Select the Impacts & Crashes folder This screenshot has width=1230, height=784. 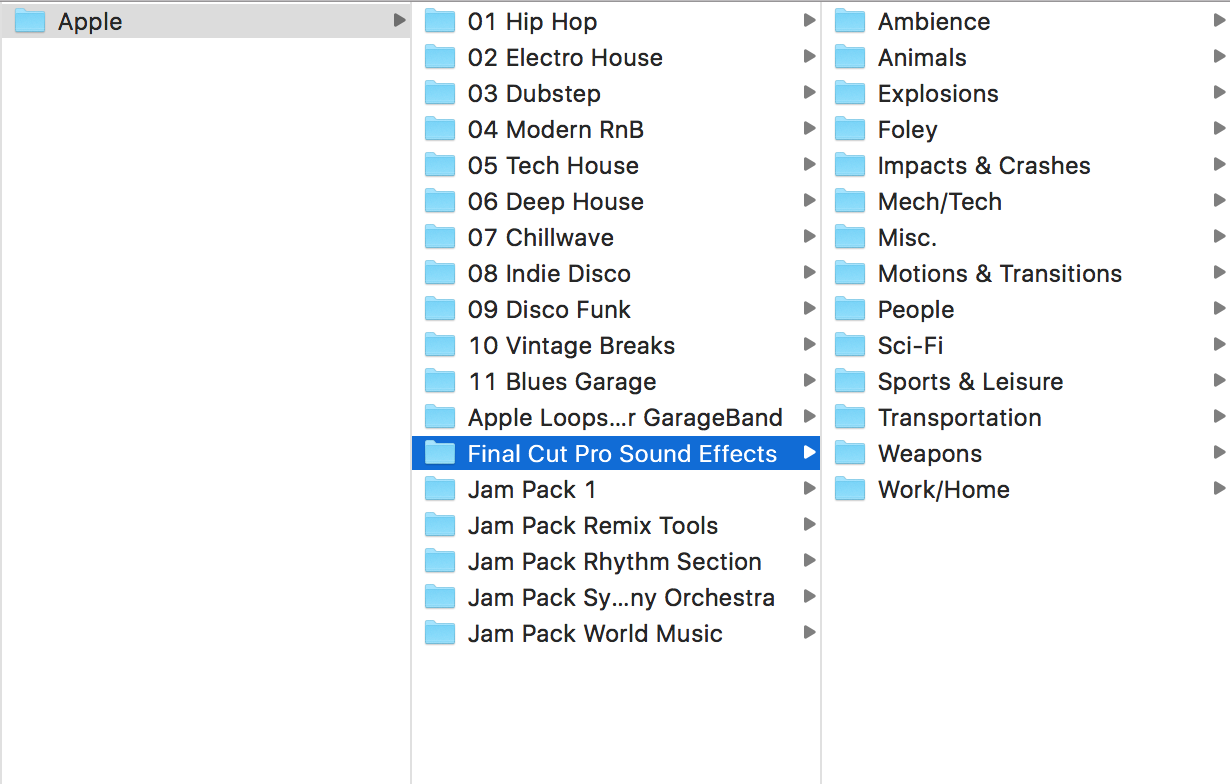pos(983,165)
